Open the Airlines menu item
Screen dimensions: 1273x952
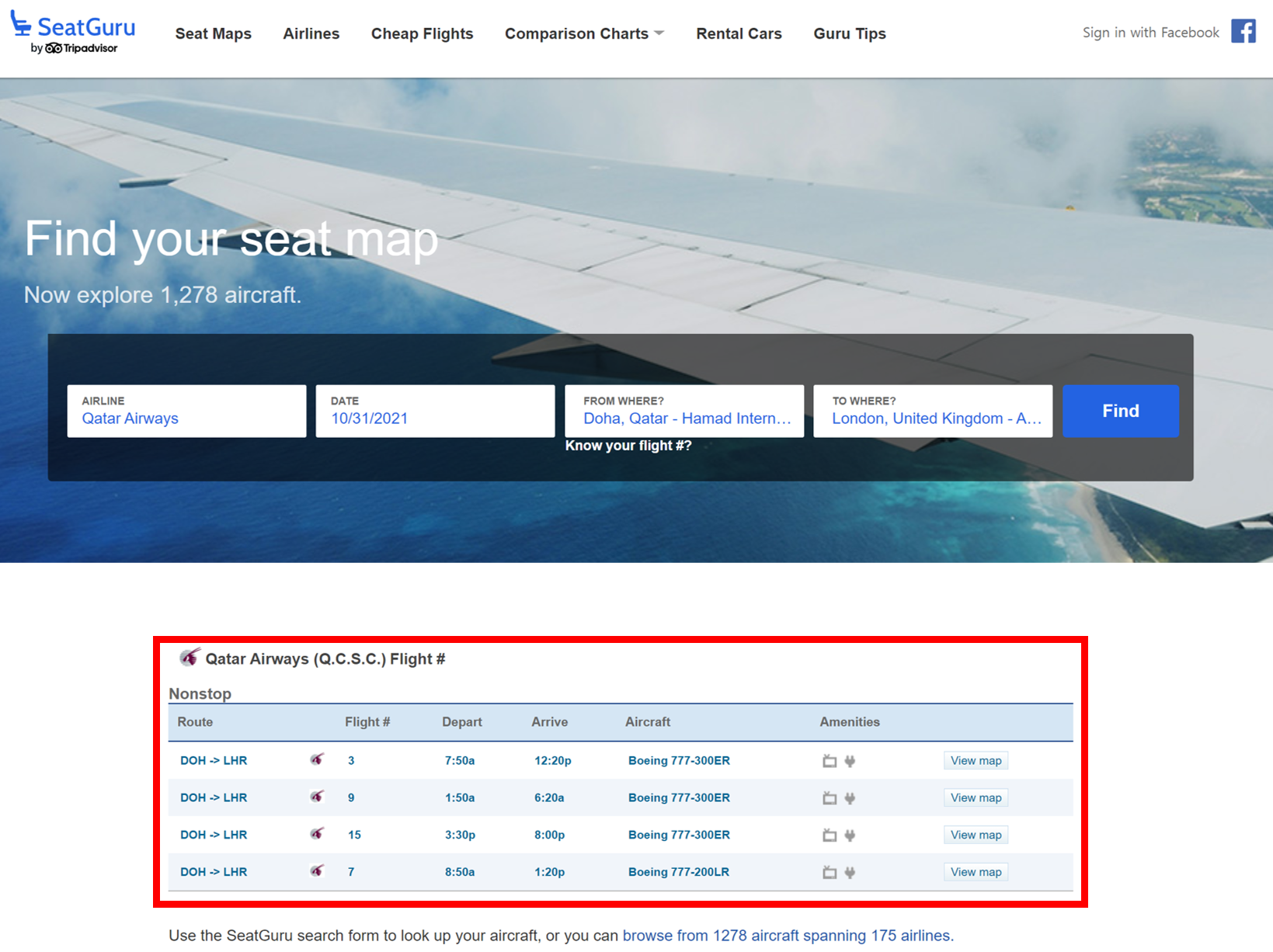point(311,33)
